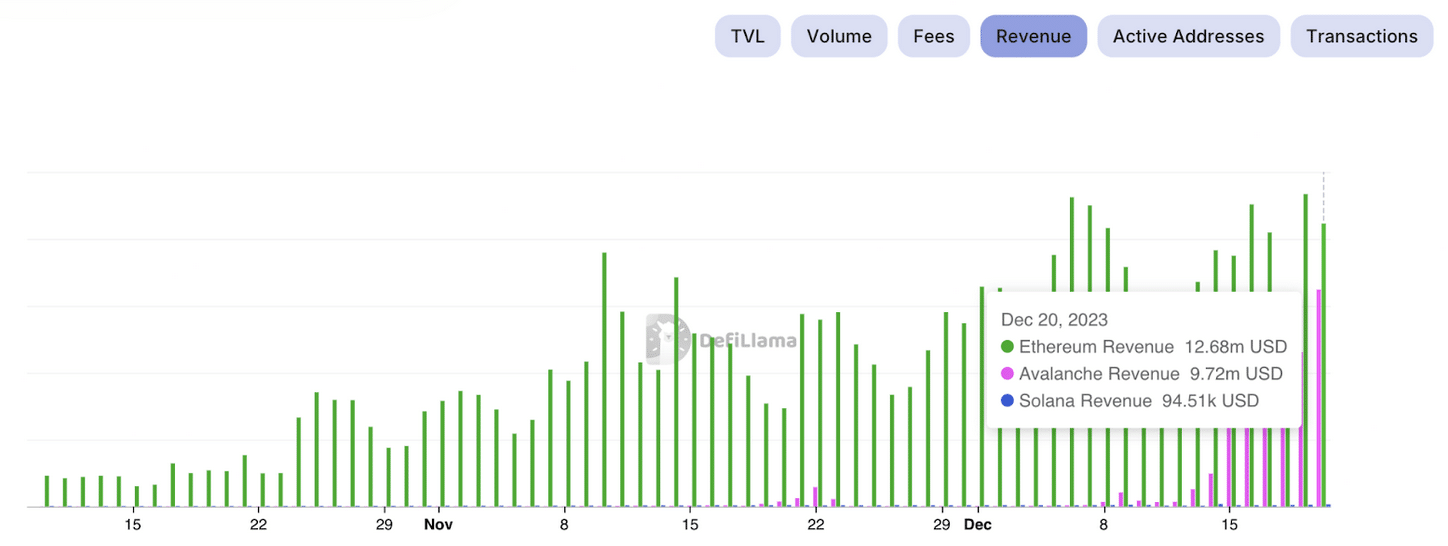Open the Volume chart tab
Viewport: 1448px width, 546px height.
tap(839, 36)
